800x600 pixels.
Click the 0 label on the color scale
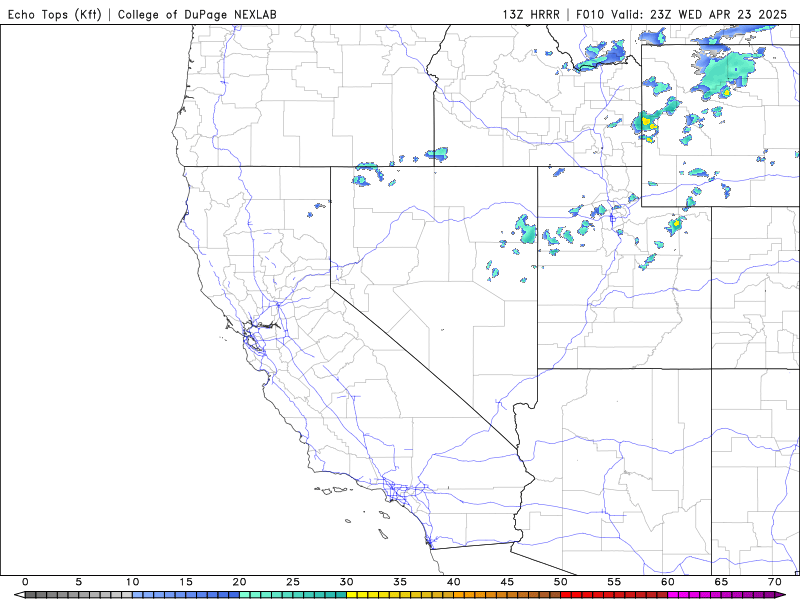[25, 582]
